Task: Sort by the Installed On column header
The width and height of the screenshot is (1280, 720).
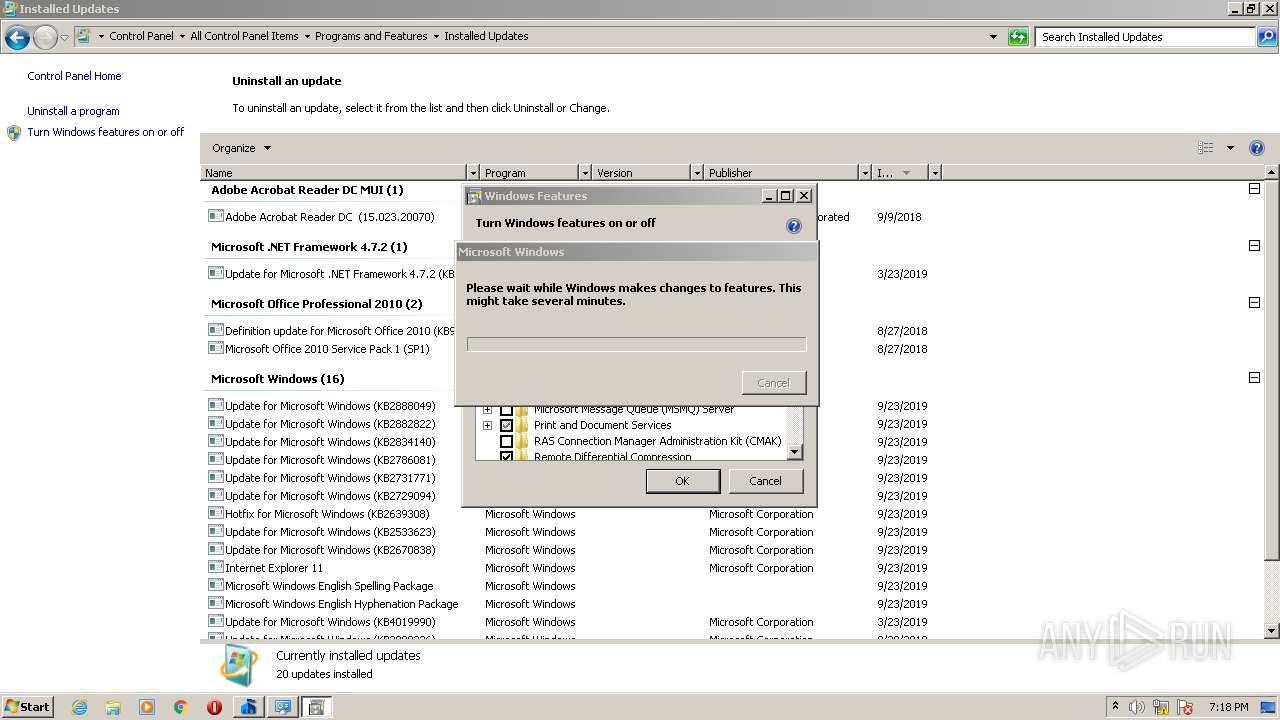Action: coord(899,173)
